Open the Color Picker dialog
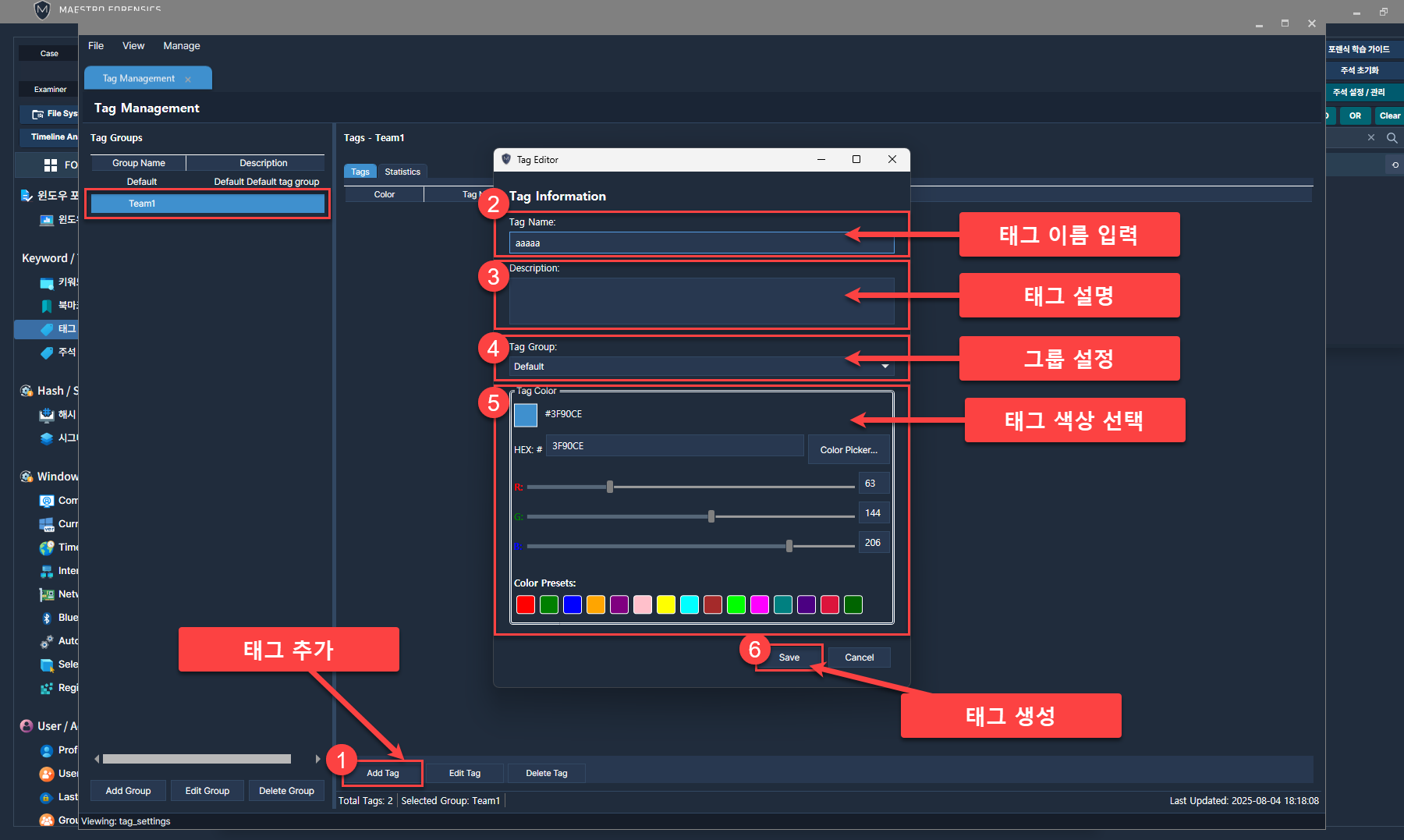Image resolution: width=1404 pixels, height=840 pixels. click(848, 450)
